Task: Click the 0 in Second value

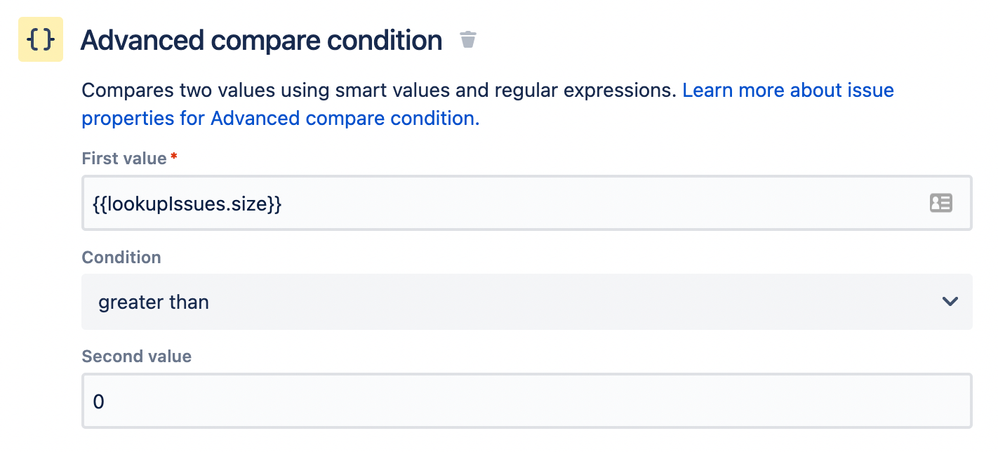Action: pyautogui.click(x=98, y=401)
